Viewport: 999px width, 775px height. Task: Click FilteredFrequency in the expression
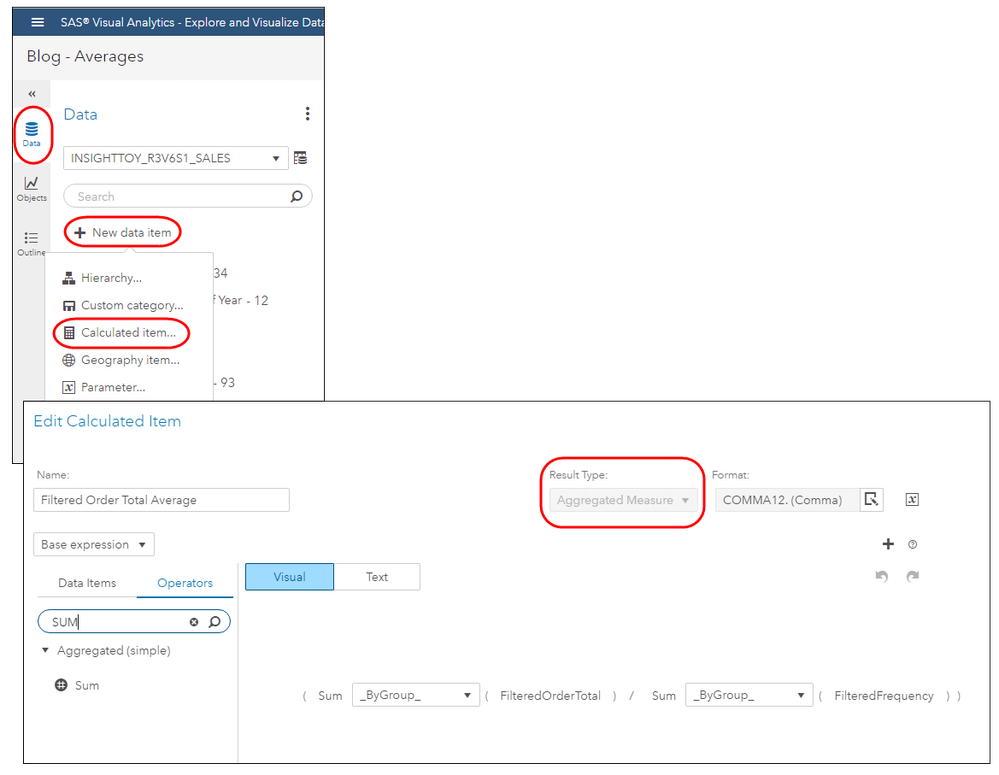click(x=884, y=695)
